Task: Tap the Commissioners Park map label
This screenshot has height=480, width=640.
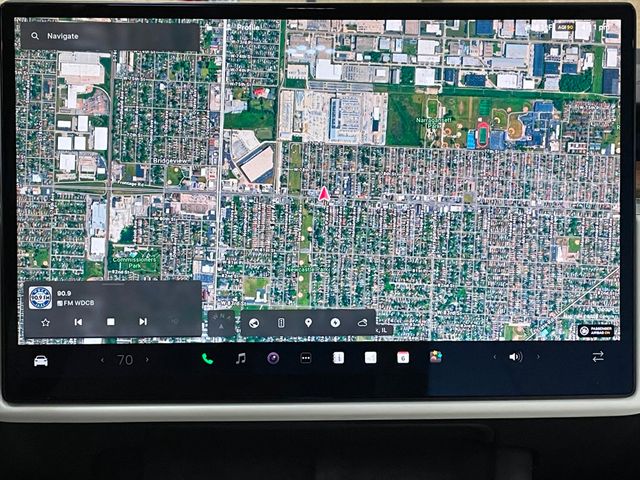Action: pyautogui.click(x=134, y=262)
